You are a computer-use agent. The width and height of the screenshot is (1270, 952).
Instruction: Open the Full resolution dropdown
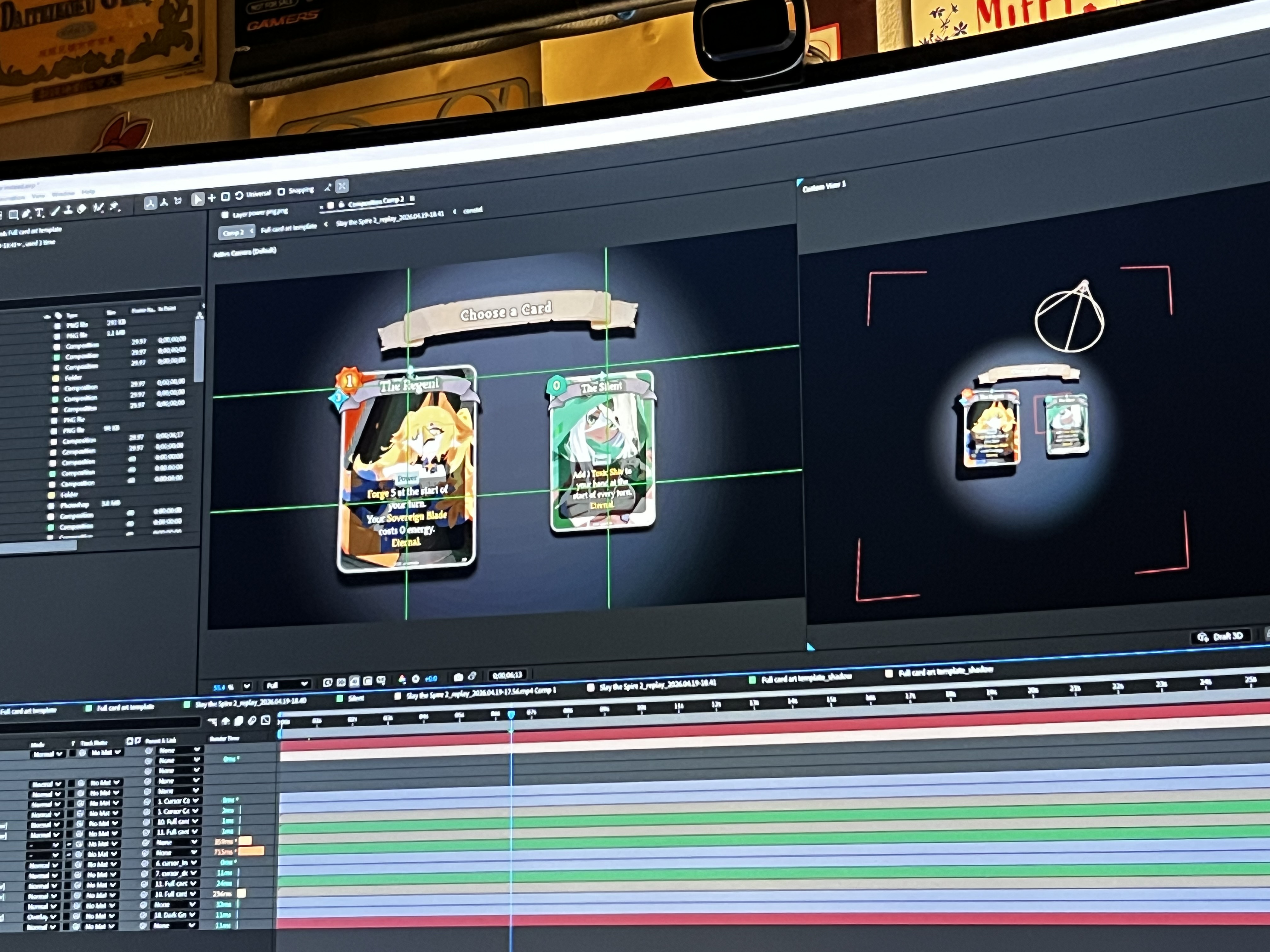(287, 685)
